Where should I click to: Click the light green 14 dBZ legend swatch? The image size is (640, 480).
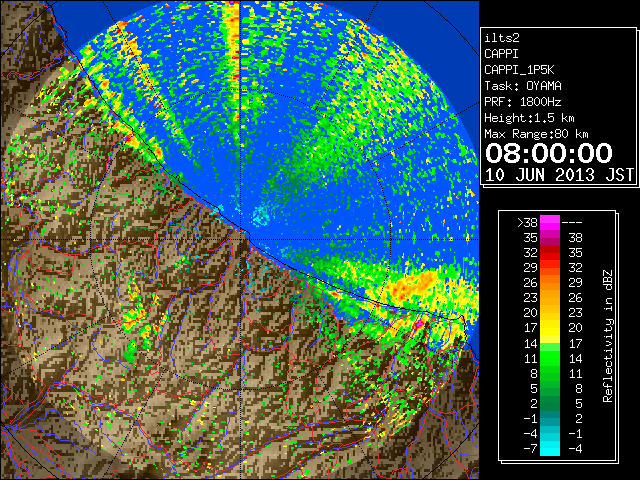(550, 348)
